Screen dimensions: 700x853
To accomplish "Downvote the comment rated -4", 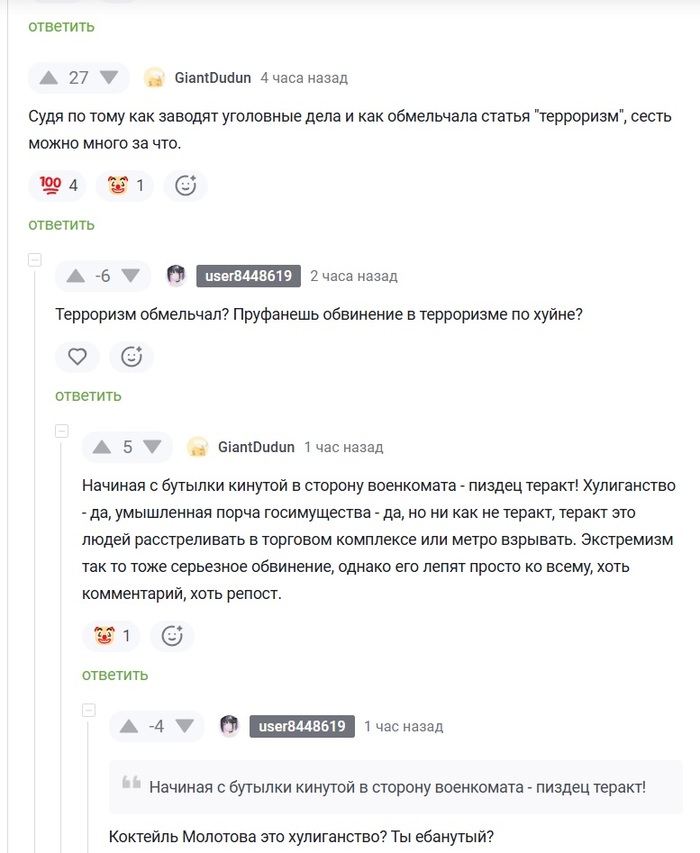I will point(183,726).
